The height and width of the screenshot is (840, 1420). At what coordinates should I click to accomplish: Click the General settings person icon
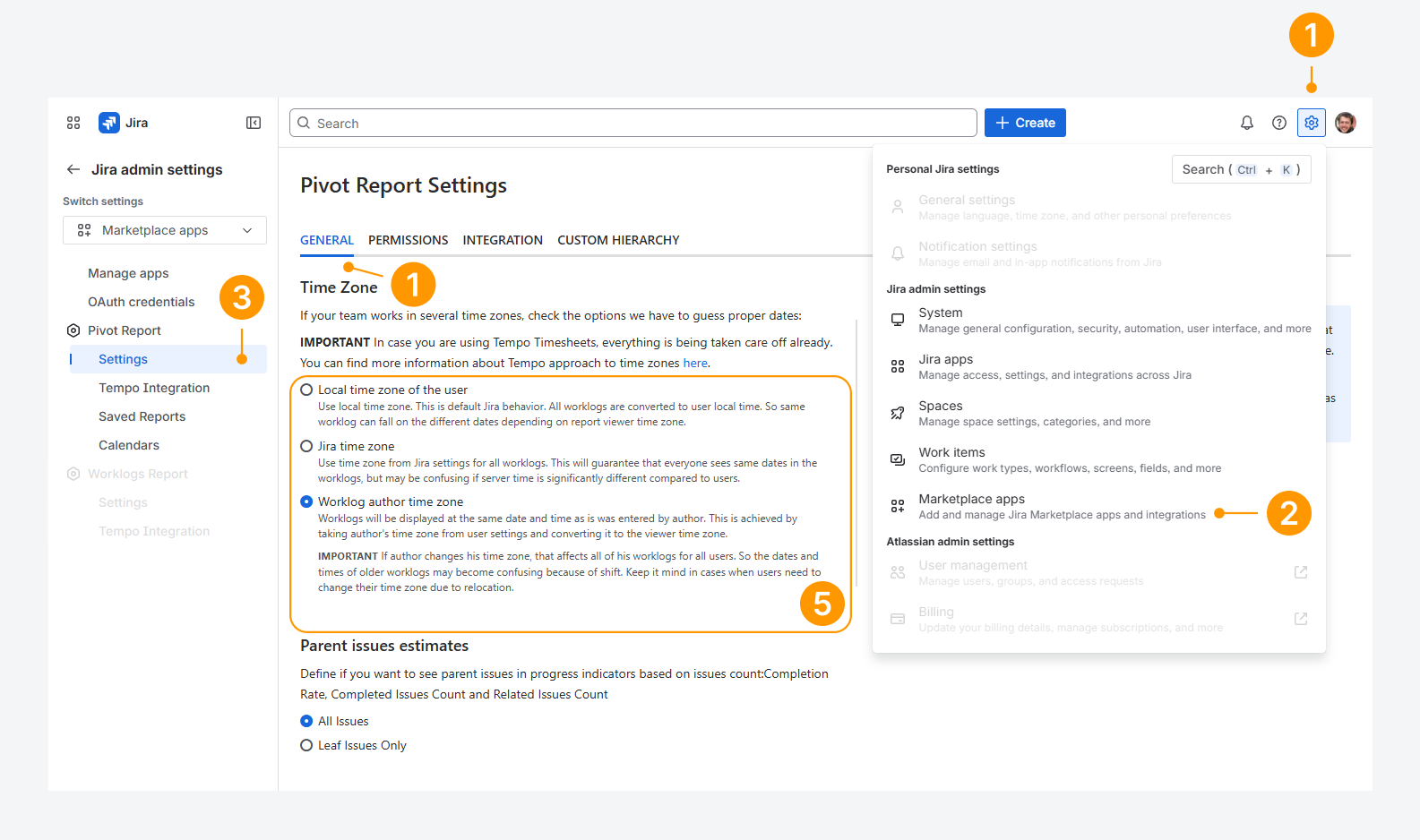(x=898, y=207)
